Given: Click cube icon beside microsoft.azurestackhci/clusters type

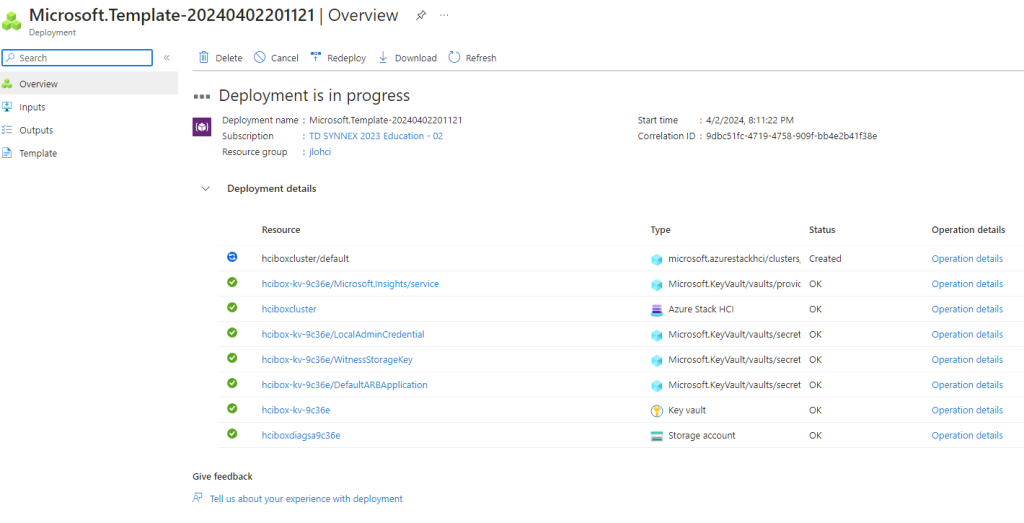Looking at the screenshot, I should [657, 259].
